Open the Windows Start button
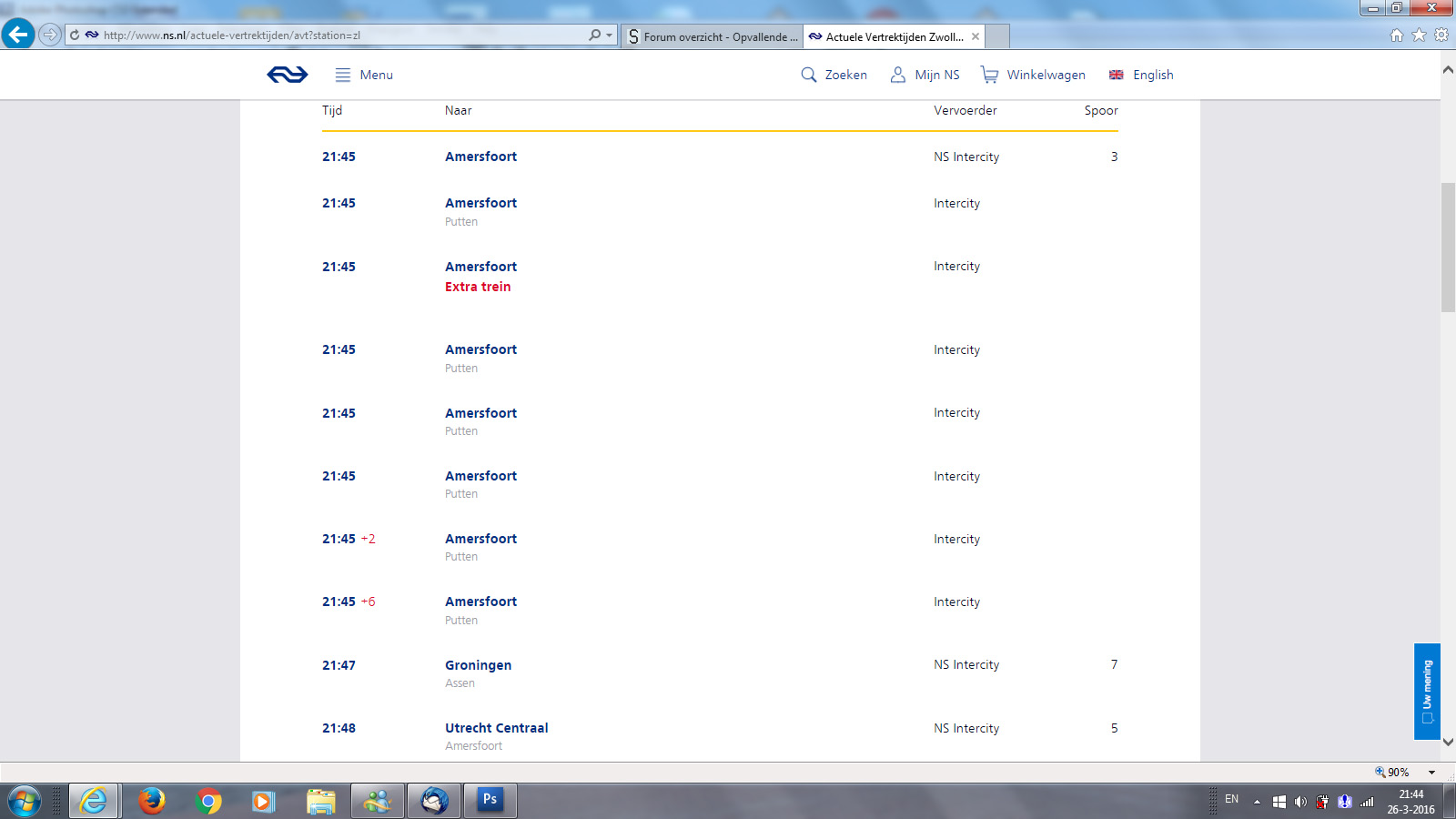The height and width of the screenshot is (819, 1456). coord(25,802)
